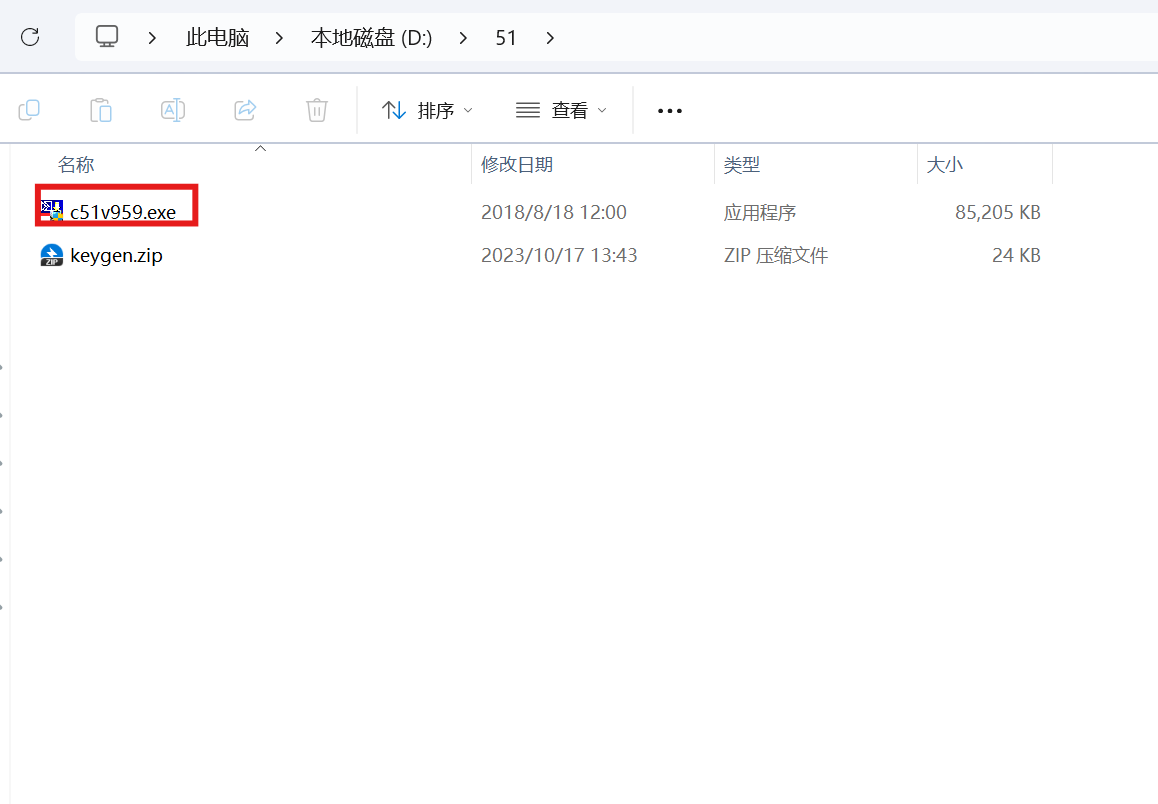Open the three-dot more options menu
The width and height of the screenshot is (1158, 804).
[670, 111]
